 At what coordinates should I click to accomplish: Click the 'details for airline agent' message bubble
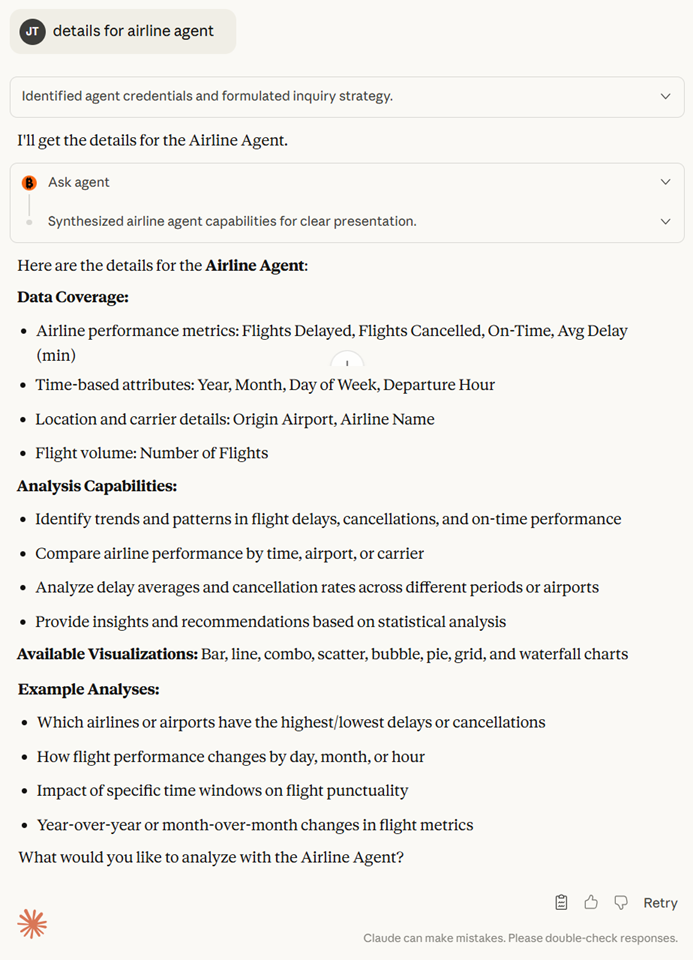(x=133, y=31)
